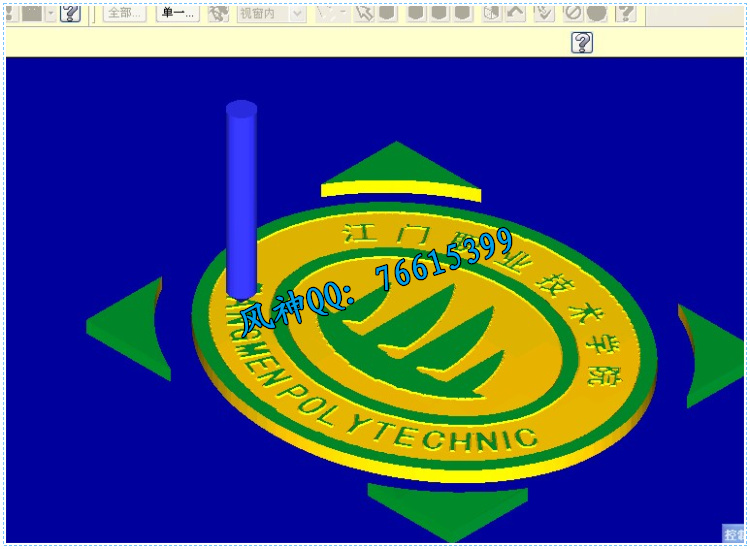
Task: Click the selection icon left of 视窗内 dropdown
Action: coord(218,13)
